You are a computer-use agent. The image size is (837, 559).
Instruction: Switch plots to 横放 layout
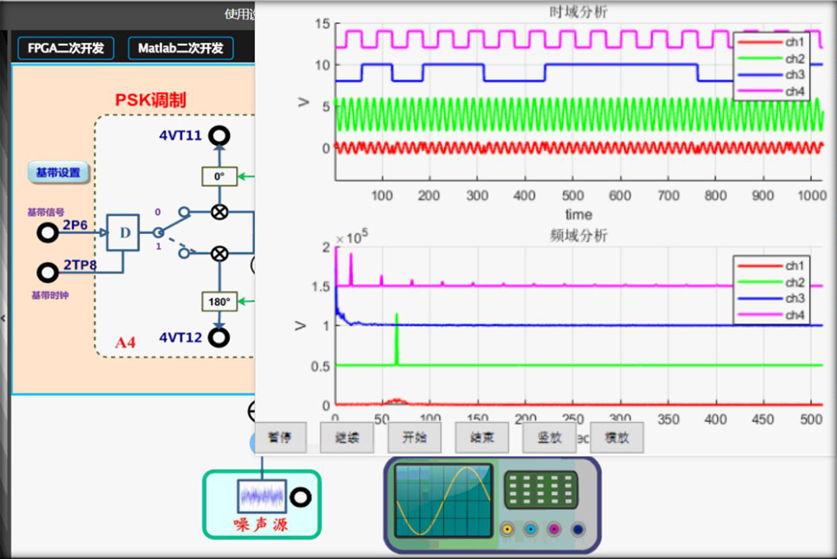[617, 437]
